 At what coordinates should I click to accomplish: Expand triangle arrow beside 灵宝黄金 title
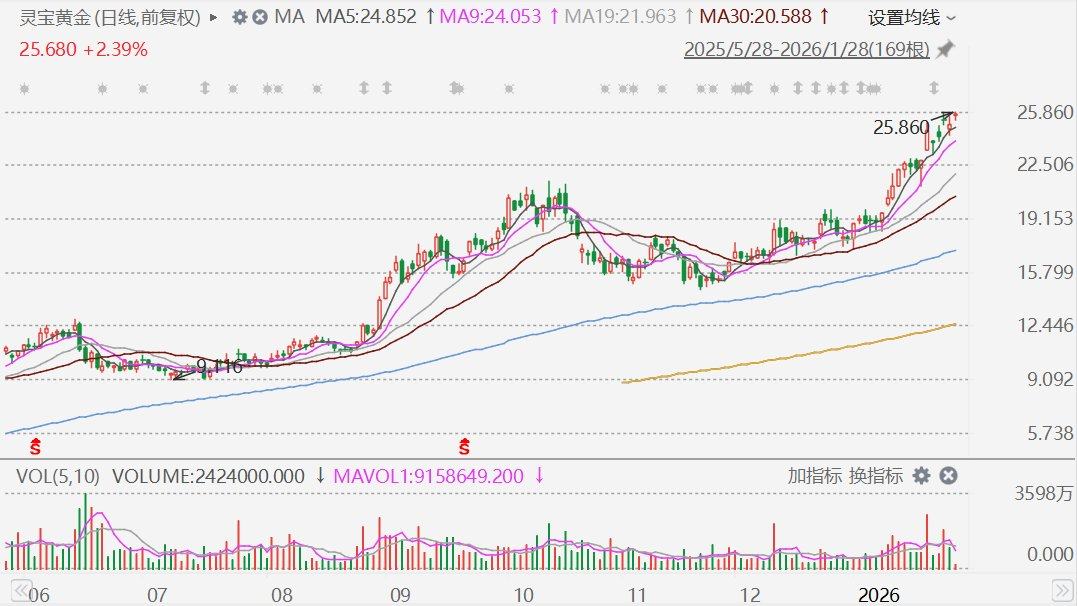(213, 17)
